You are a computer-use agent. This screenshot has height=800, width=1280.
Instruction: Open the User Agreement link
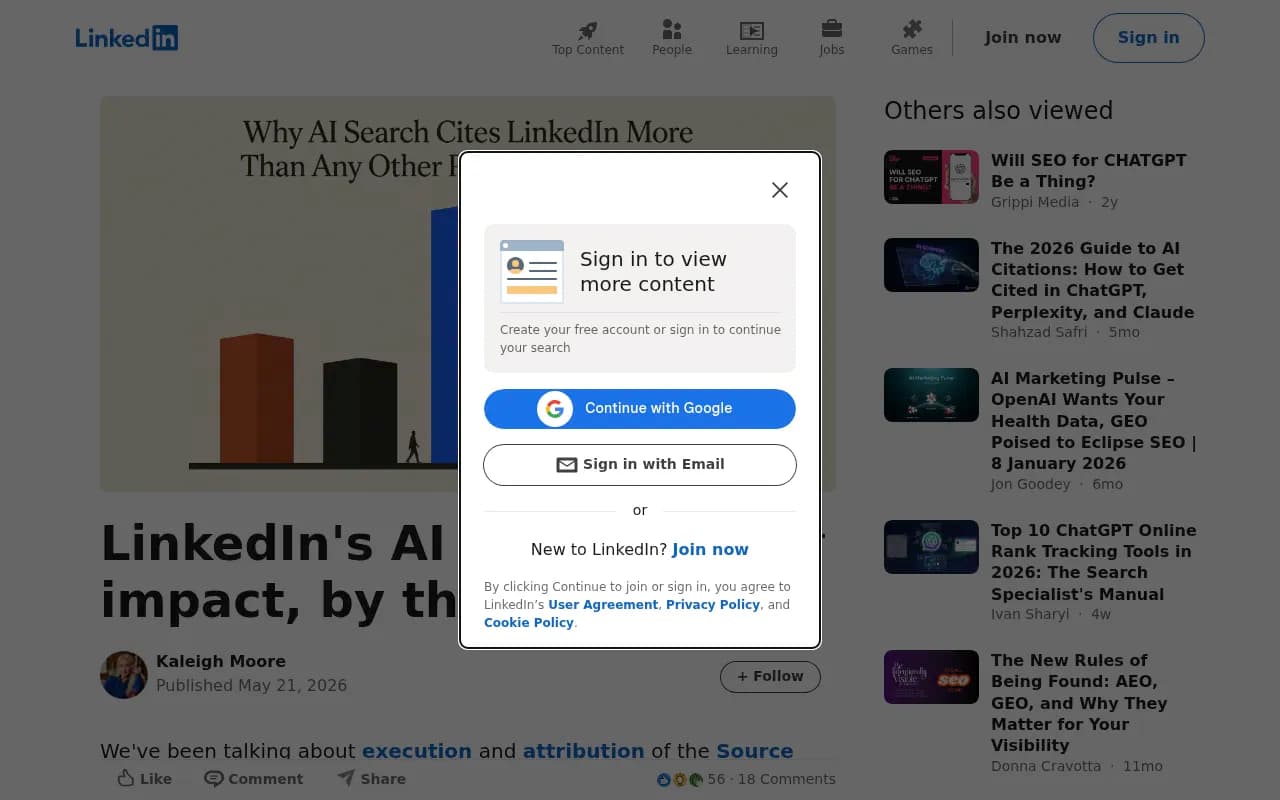(x=603, y=605)
